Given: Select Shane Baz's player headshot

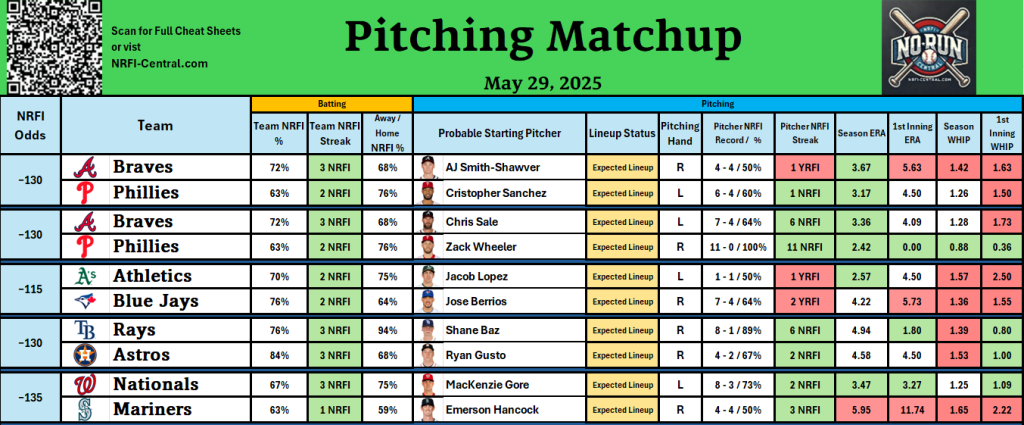Looking at the screenshot, I should pos(428,330).
